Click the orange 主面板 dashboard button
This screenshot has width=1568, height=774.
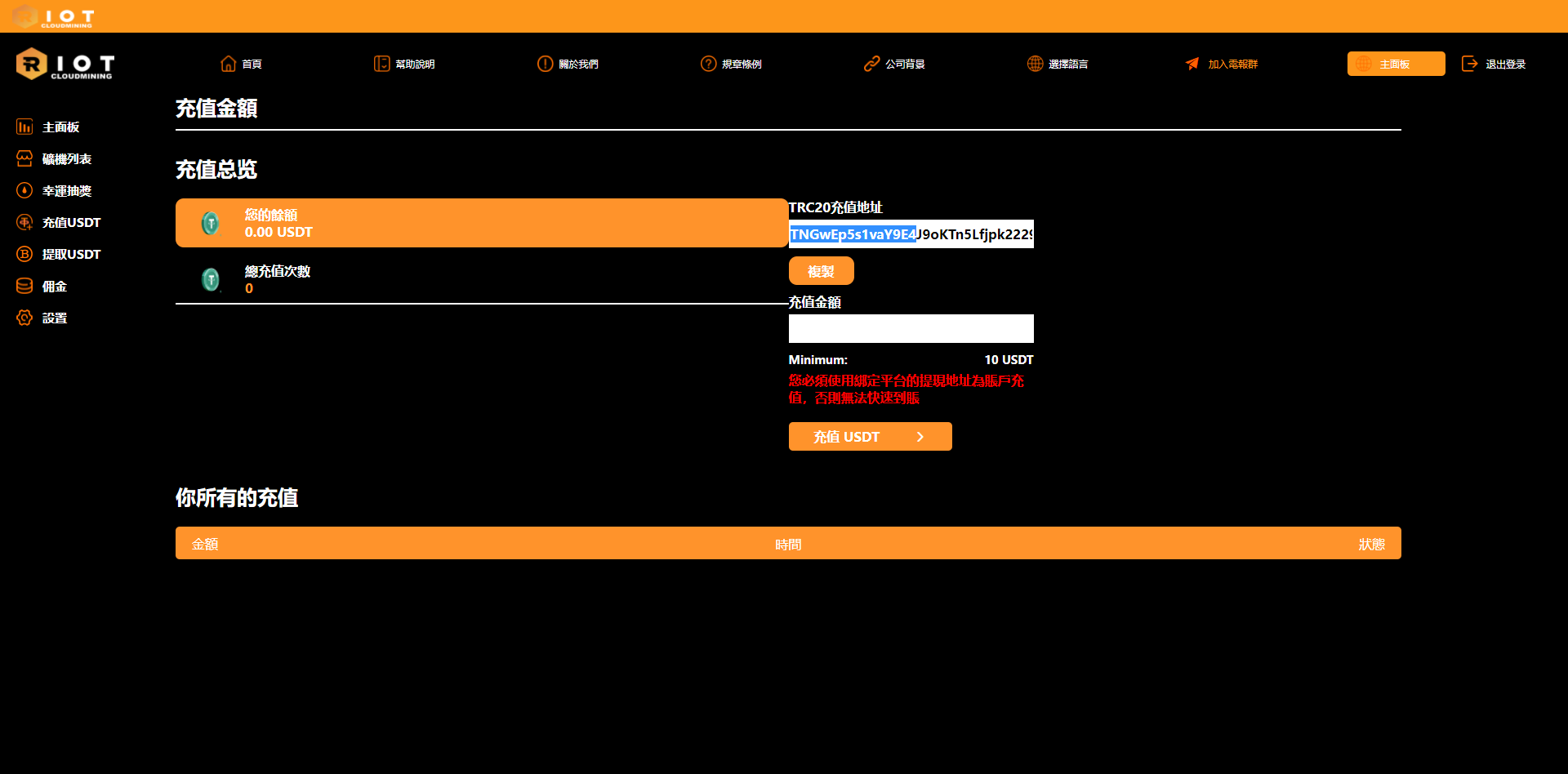(x=1396, y=64)
